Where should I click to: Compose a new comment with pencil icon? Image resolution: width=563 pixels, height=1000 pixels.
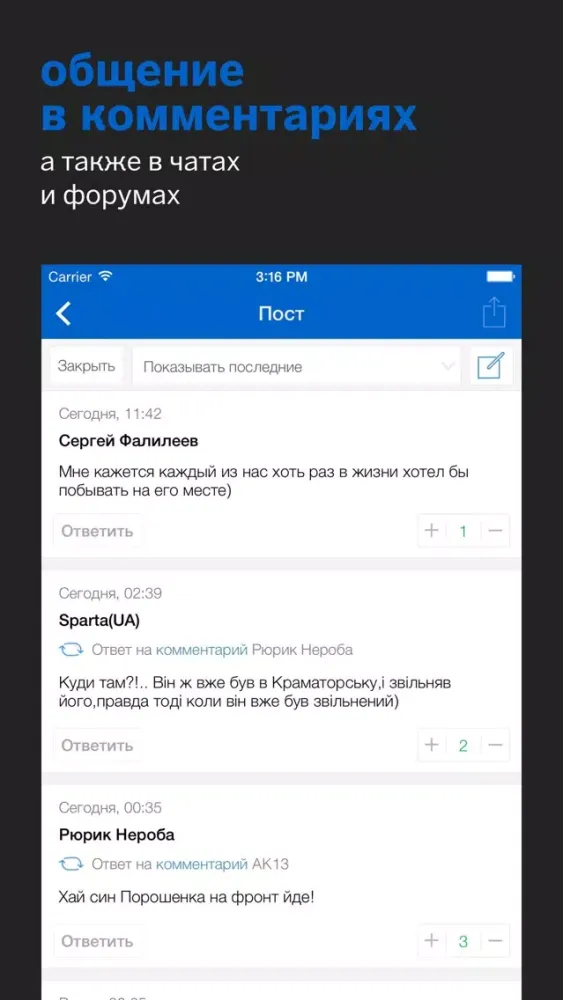point(491,366)
